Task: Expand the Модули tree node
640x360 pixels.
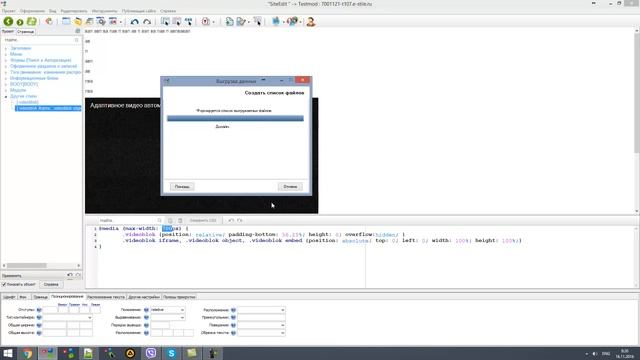Action: [6, 91]
